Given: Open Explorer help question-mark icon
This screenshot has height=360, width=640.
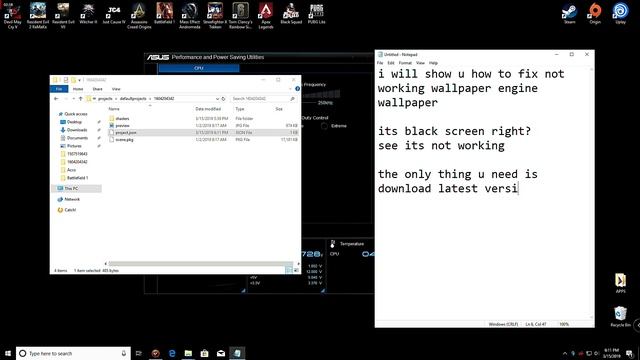Looking at the screenshot, I should (297, 89).
